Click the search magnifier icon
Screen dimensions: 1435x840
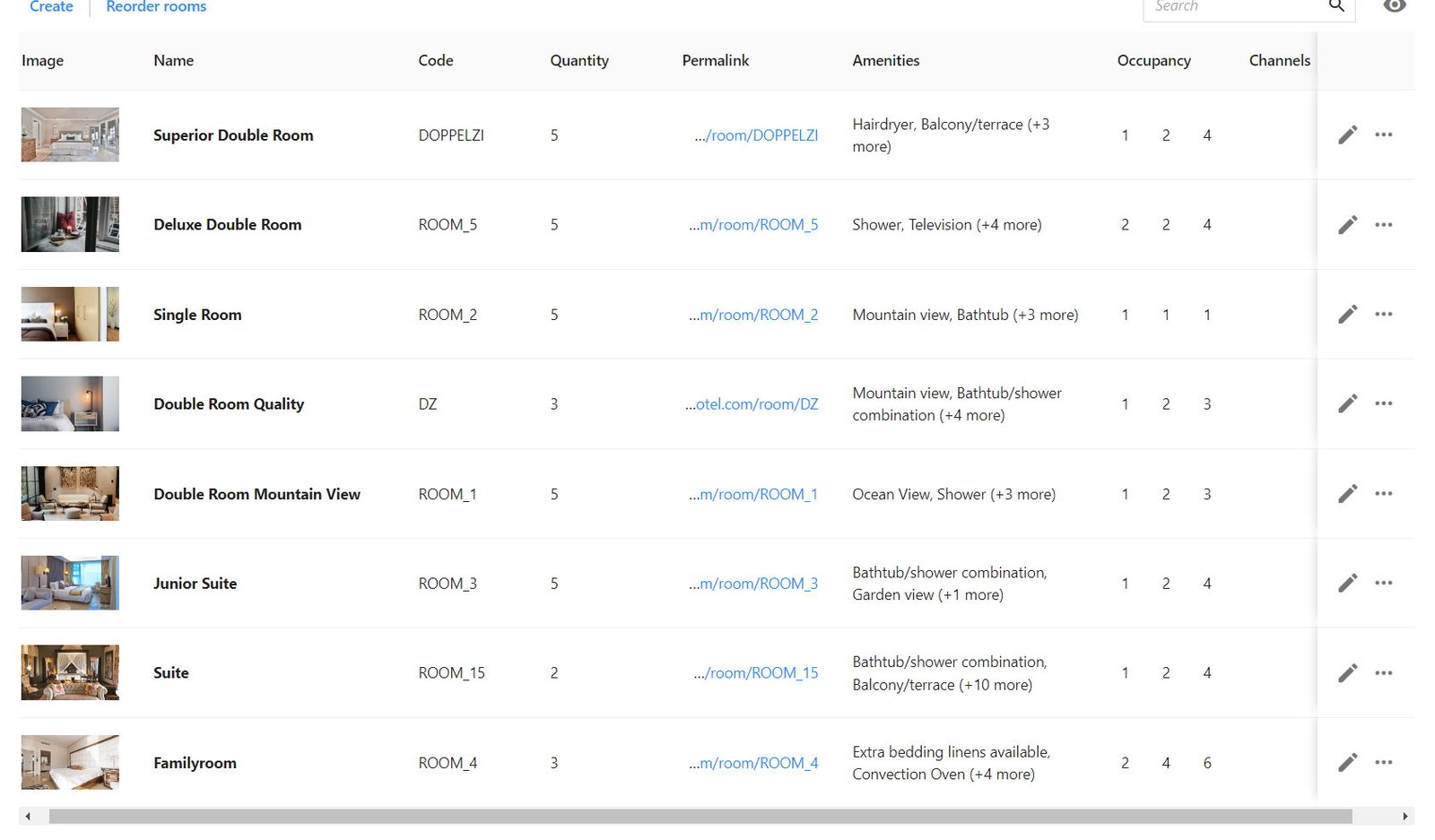[1336, 6]
